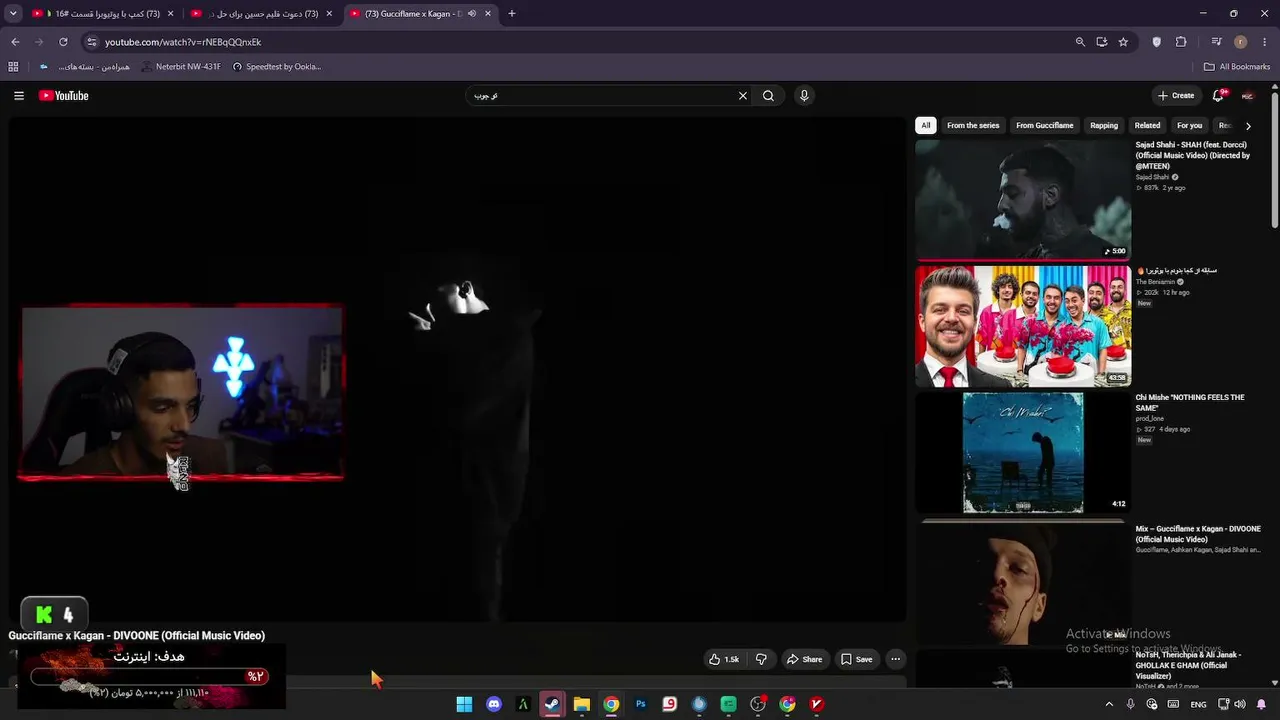
Task: View site information icon in address bar
Action: pos(91,42)
